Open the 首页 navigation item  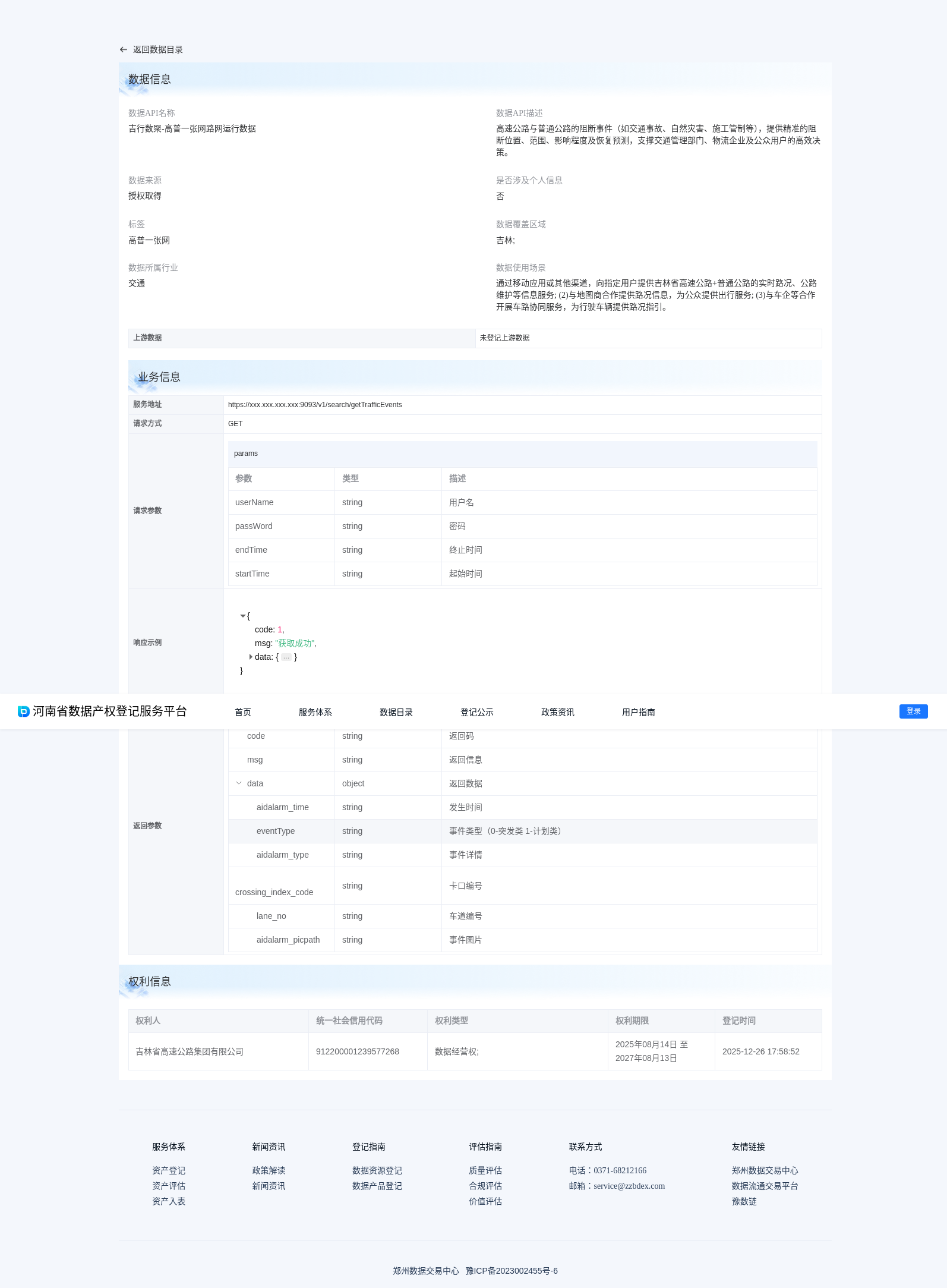tap(243, 712)
